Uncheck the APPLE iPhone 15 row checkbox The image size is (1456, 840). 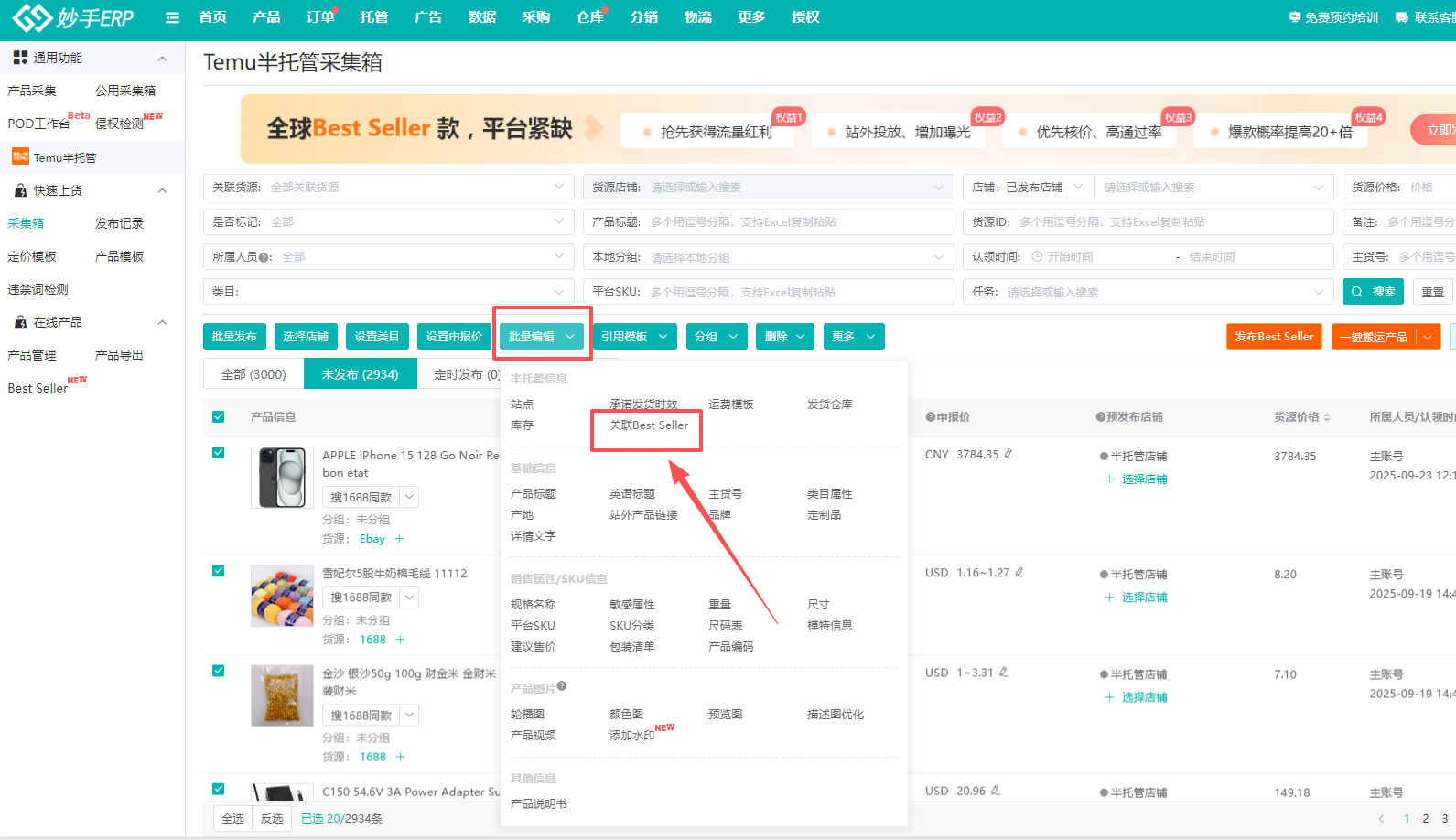(x=219, y=453)
